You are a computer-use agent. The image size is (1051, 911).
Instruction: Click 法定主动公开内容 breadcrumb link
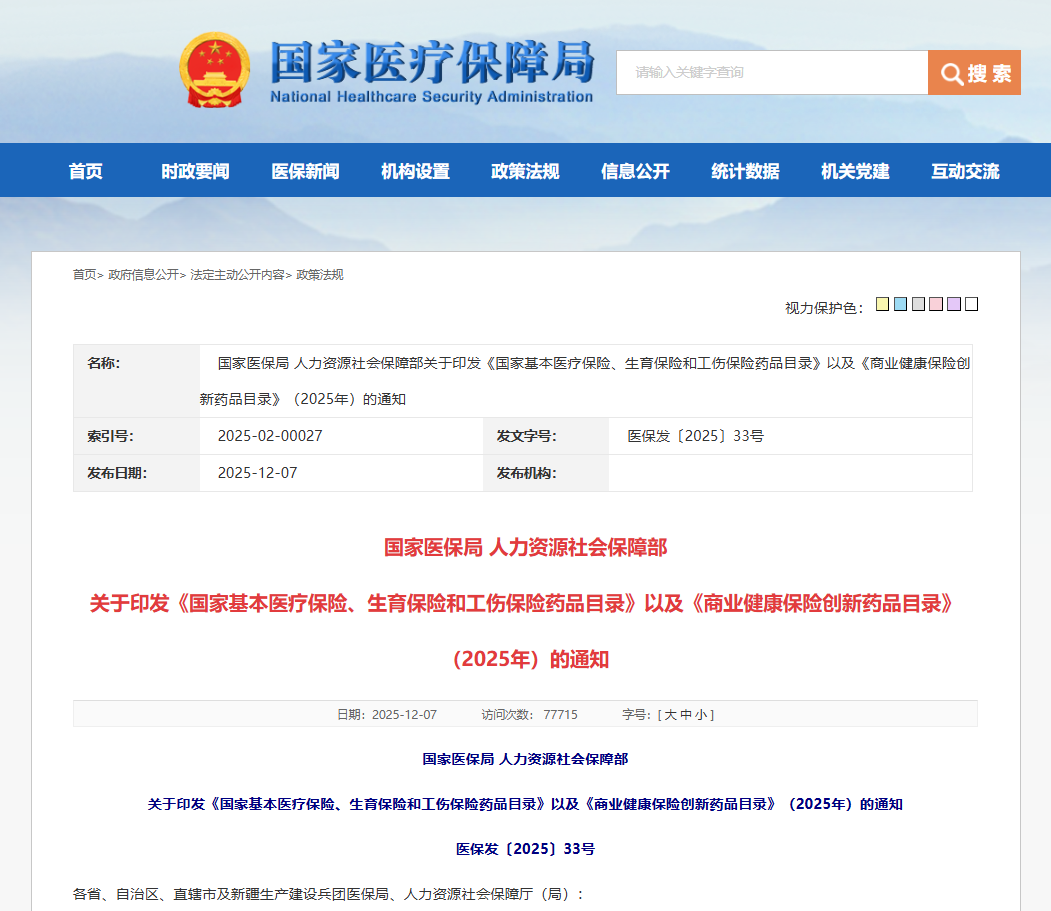237,275
